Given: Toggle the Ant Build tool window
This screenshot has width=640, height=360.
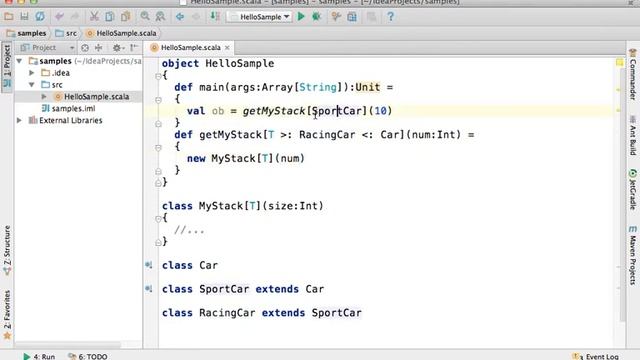Looking at the screenshot, I should [633, 136].
